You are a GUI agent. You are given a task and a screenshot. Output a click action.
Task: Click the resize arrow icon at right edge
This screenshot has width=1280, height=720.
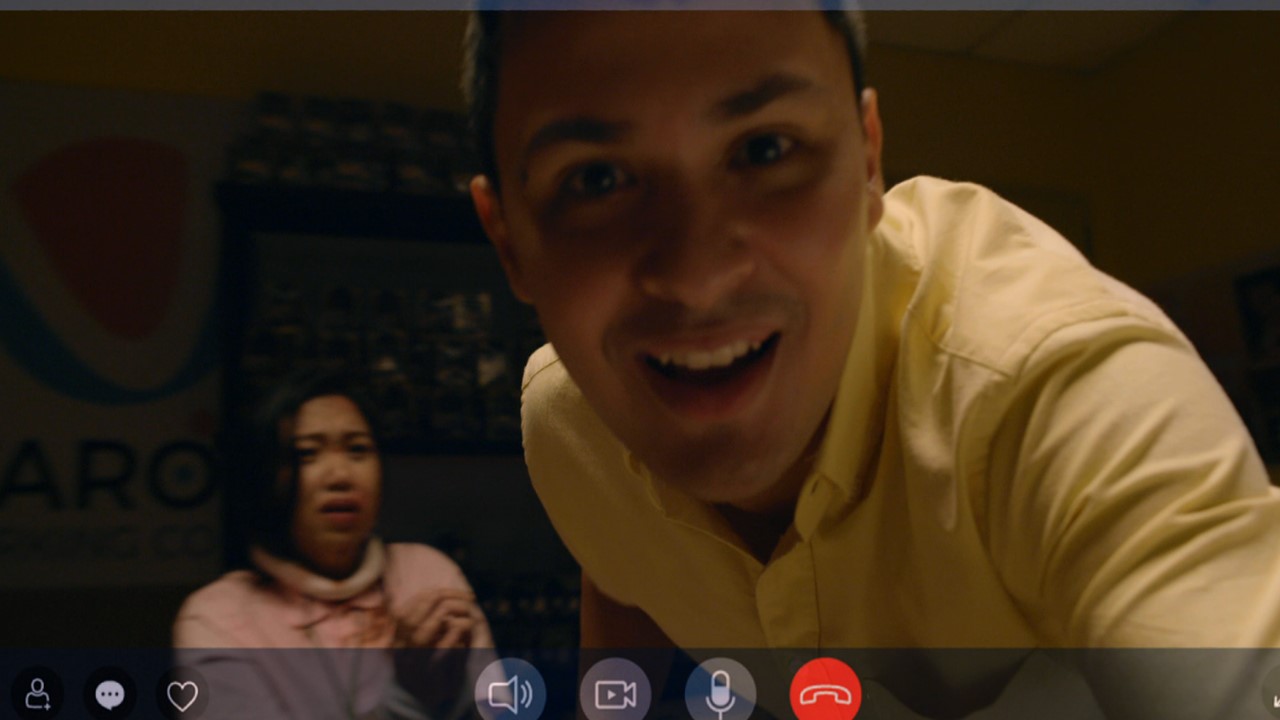click(x=1271, y=694)
